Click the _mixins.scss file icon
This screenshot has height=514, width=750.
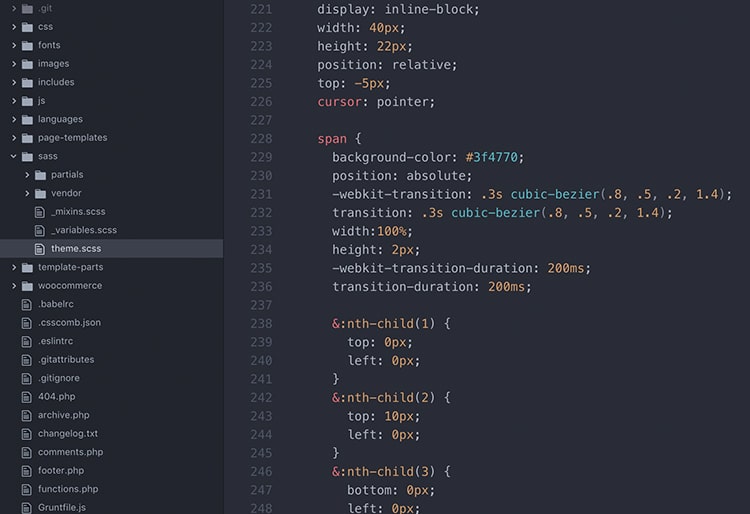click(40, 212)
